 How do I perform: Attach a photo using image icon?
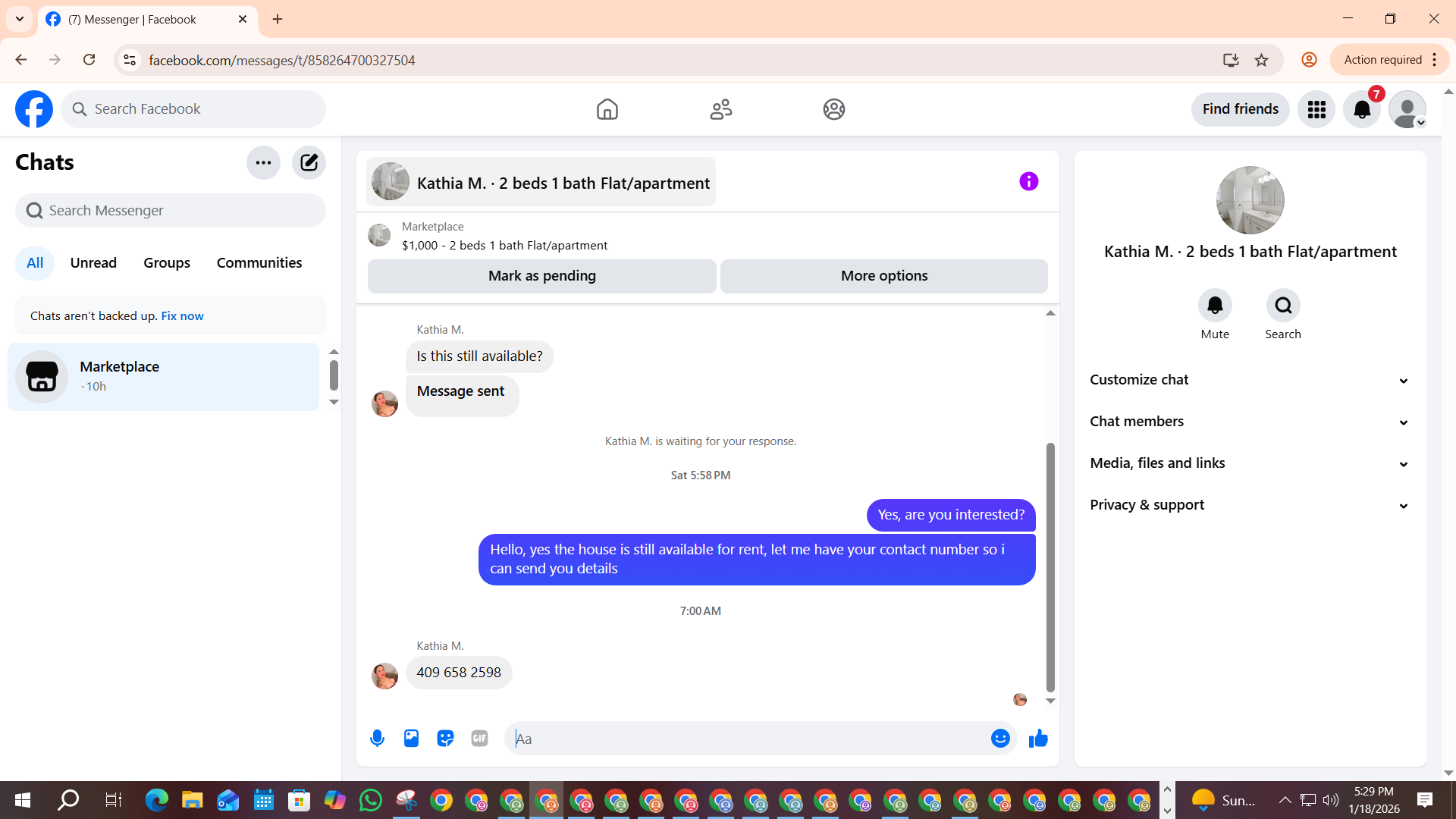411,738
